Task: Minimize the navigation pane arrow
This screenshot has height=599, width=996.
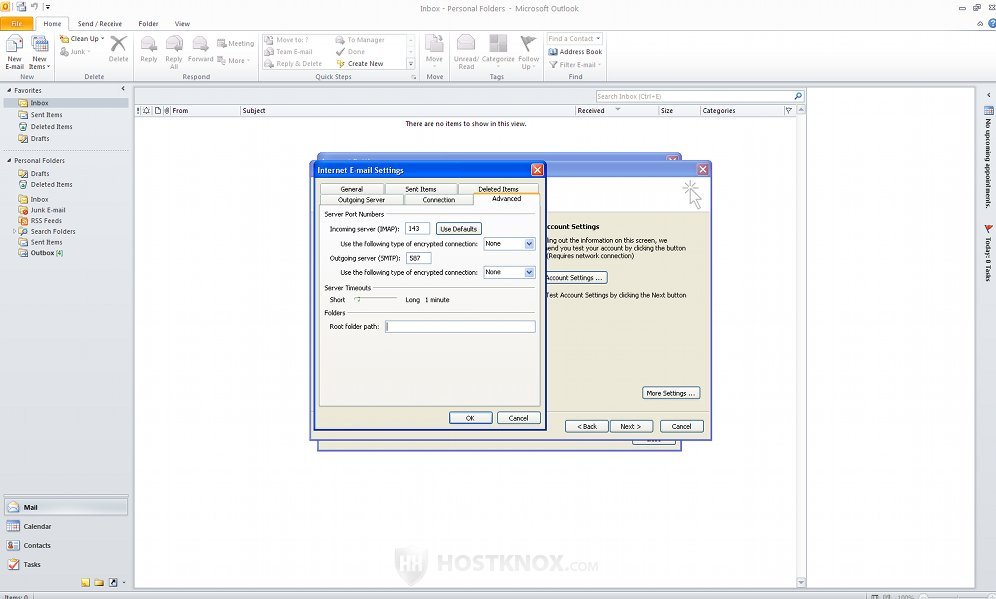Action: [x=123, y=89]
